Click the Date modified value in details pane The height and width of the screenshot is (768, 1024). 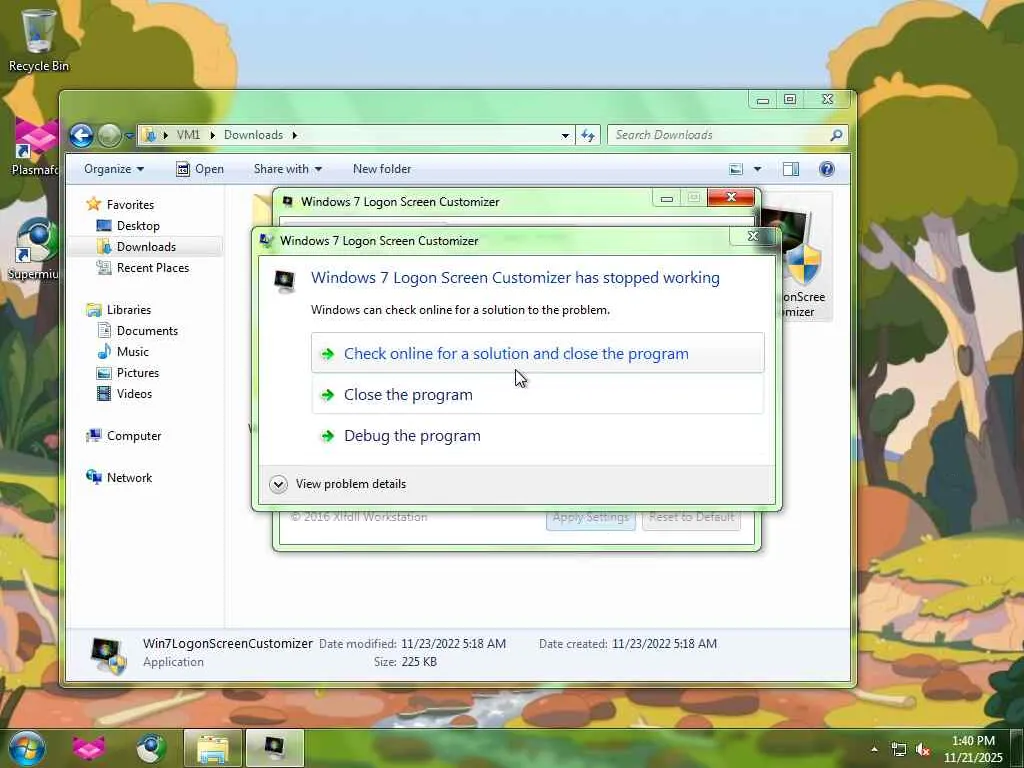tap(453, 643)
